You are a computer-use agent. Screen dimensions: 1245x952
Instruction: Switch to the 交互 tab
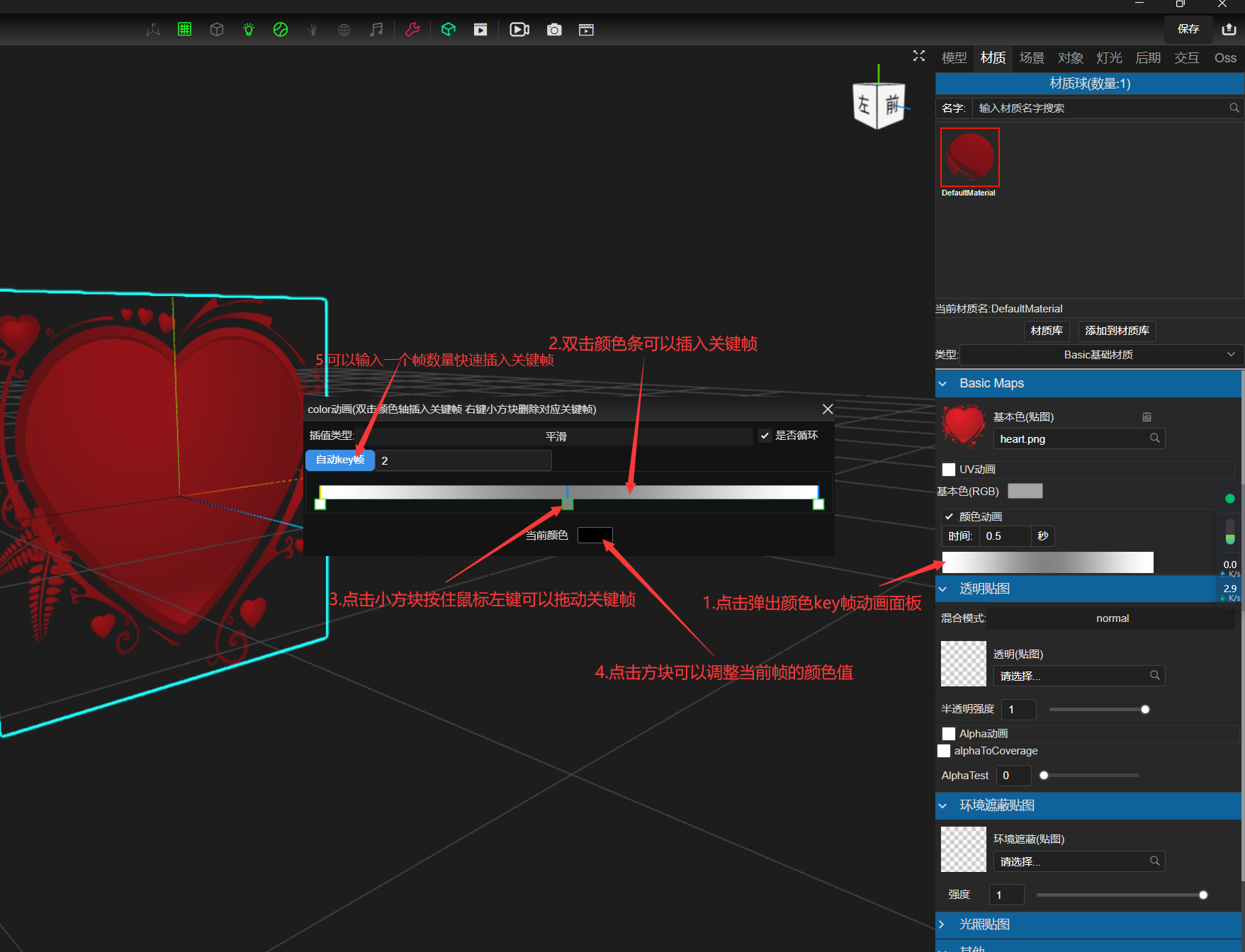pyautogui.click(x=1186, y=58)
